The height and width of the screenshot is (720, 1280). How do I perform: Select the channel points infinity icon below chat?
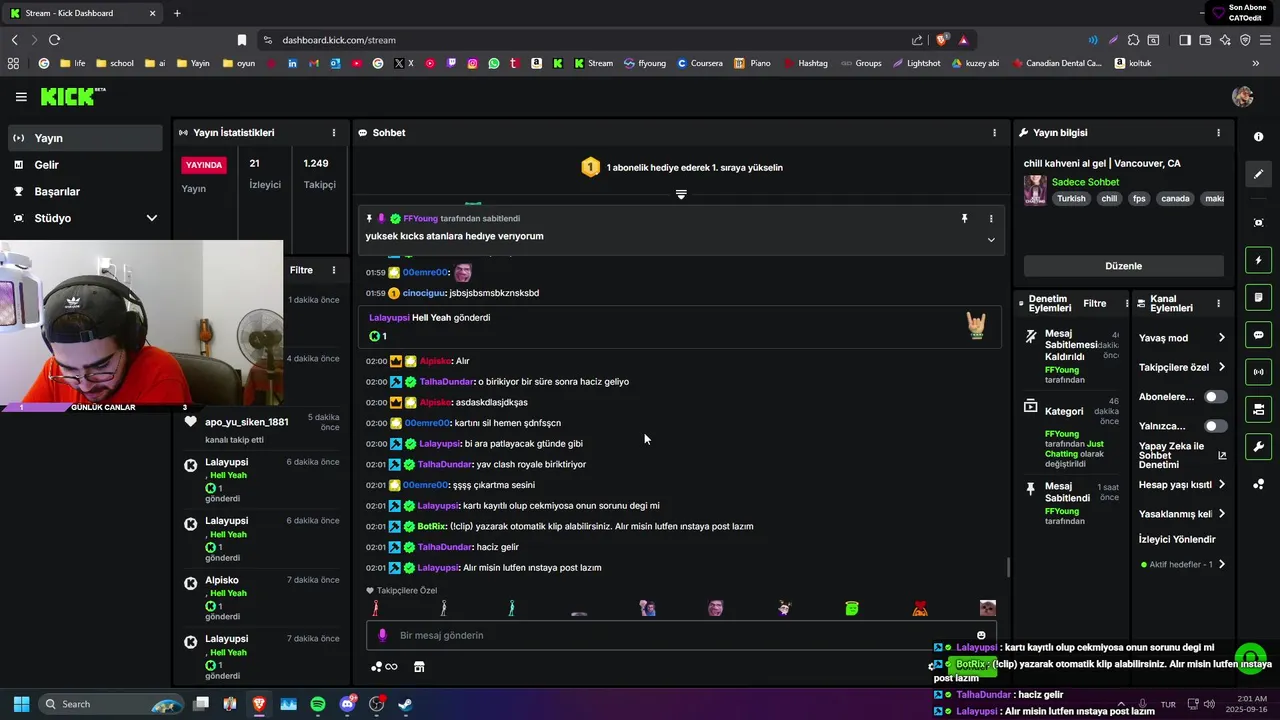384,667
